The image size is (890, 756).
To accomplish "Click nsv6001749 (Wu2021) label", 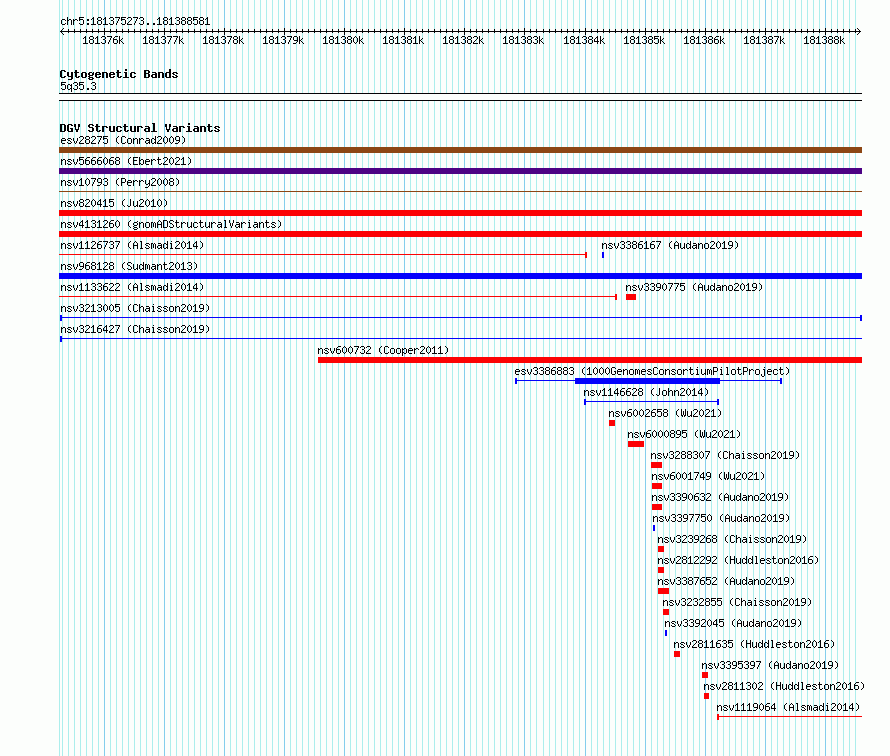I will pos(708,476).
